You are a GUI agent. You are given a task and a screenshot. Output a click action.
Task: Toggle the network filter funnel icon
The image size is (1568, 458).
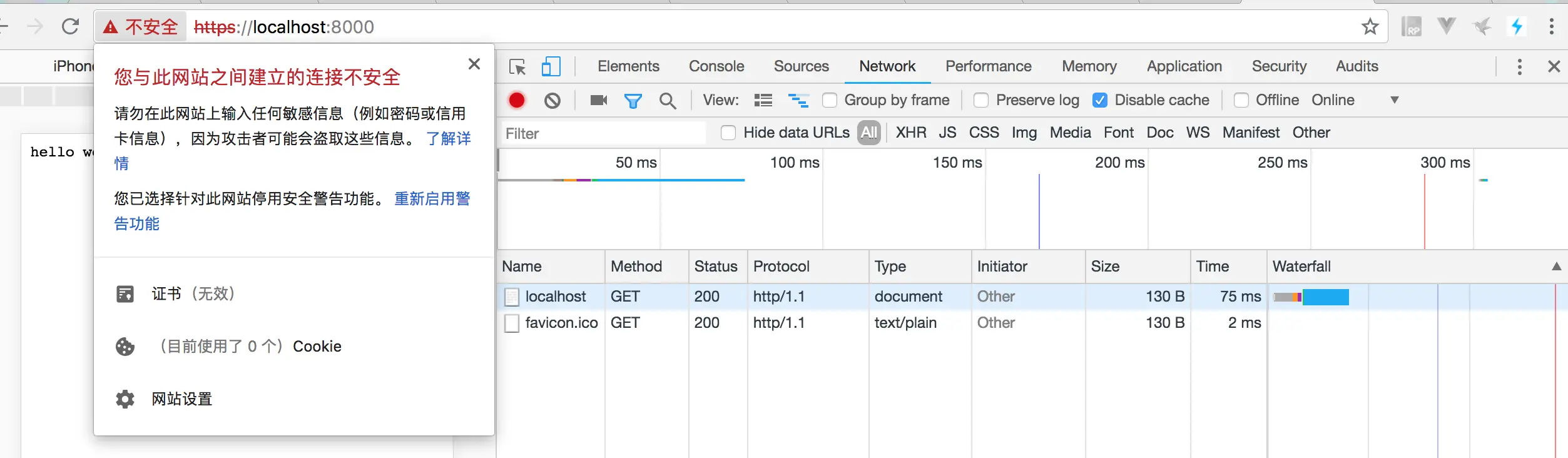coord(633,100)
